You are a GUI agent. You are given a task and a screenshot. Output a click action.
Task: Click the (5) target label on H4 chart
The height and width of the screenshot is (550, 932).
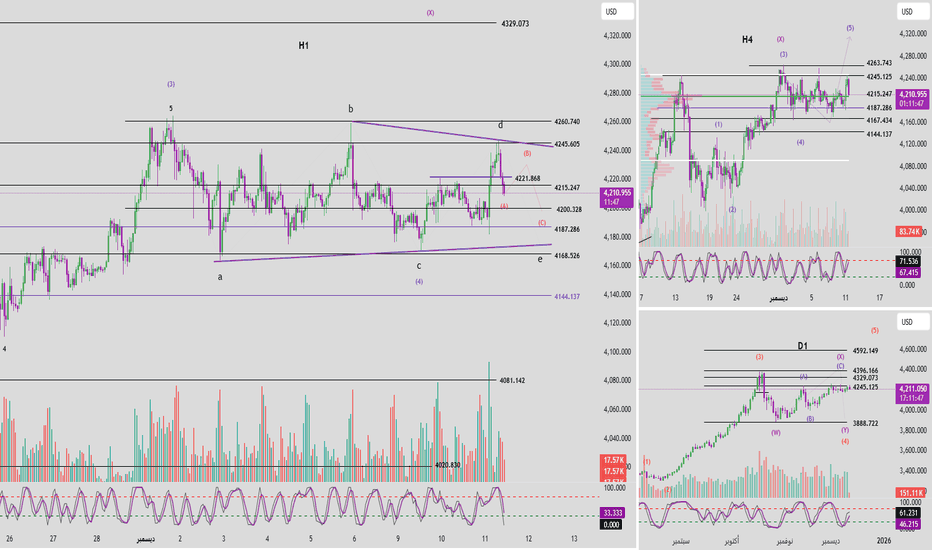point(850,28)
